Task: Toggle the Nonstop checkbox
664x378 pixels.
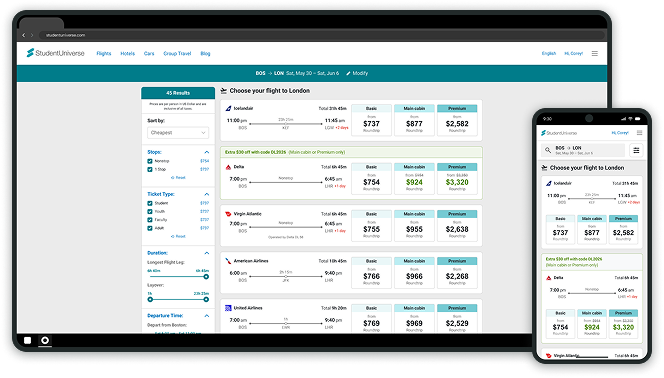Action: pyautogui.click(x=149, y=161)
